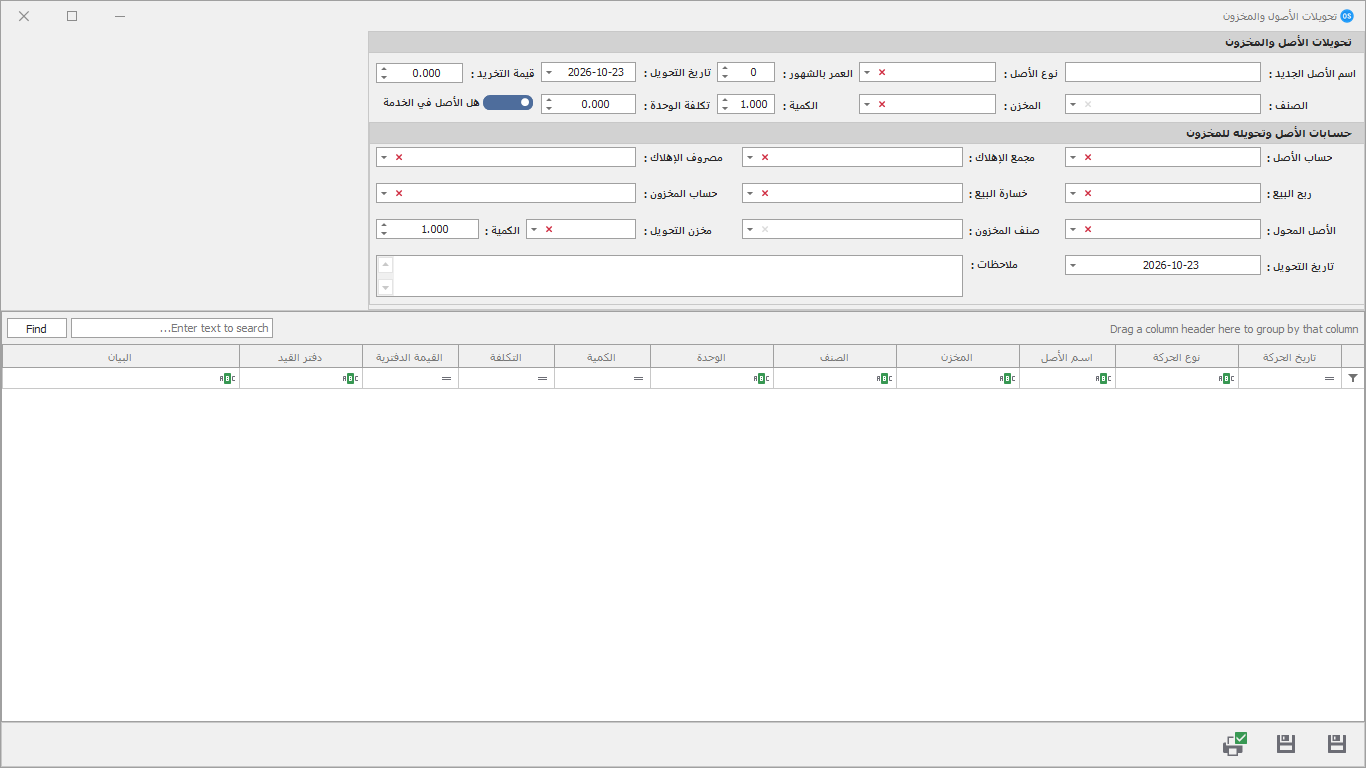Click the اسم الأصل column header

click(x=1067, y=357)
